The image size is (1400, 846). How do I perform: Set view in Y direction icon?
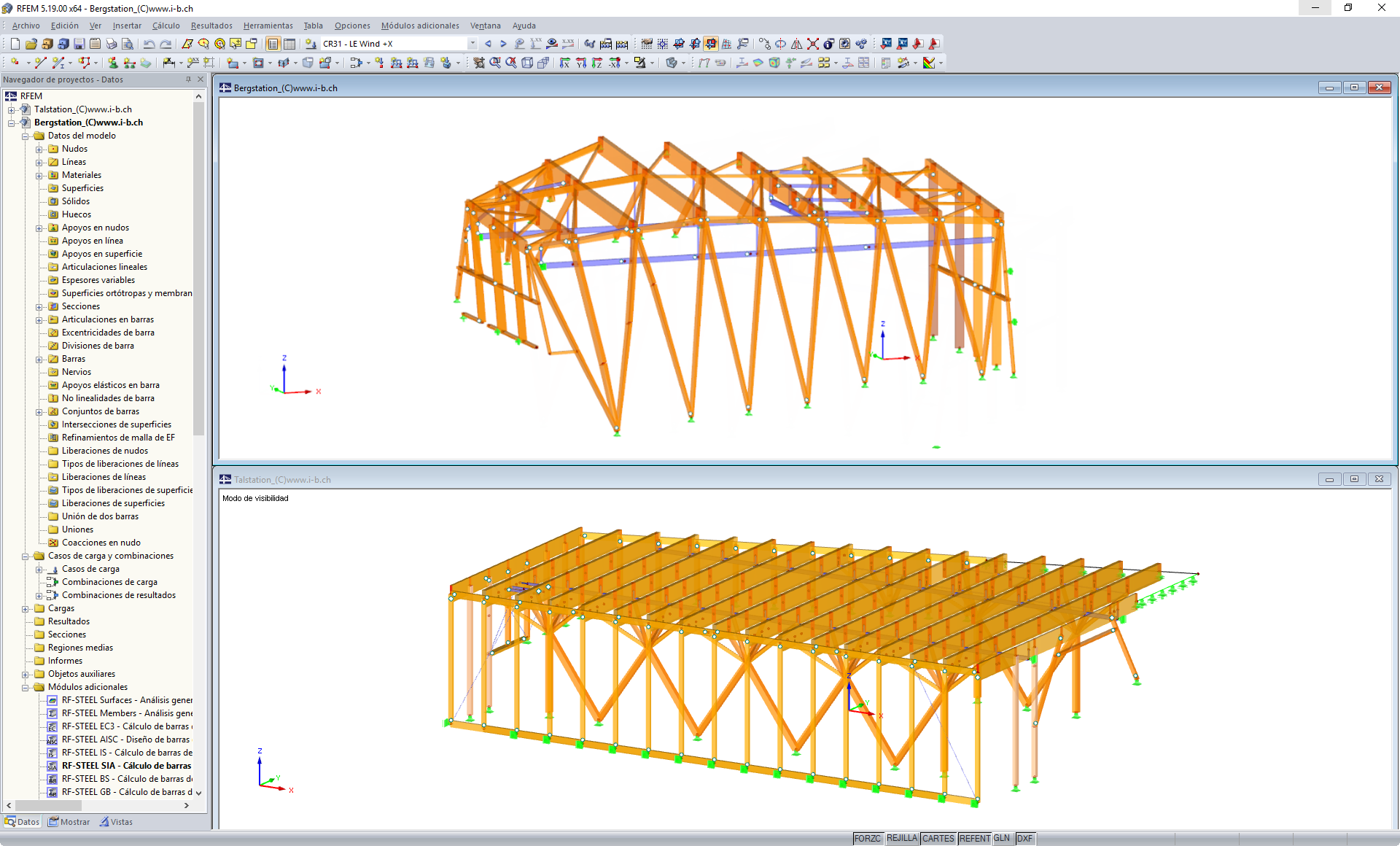tap(581, 63)
